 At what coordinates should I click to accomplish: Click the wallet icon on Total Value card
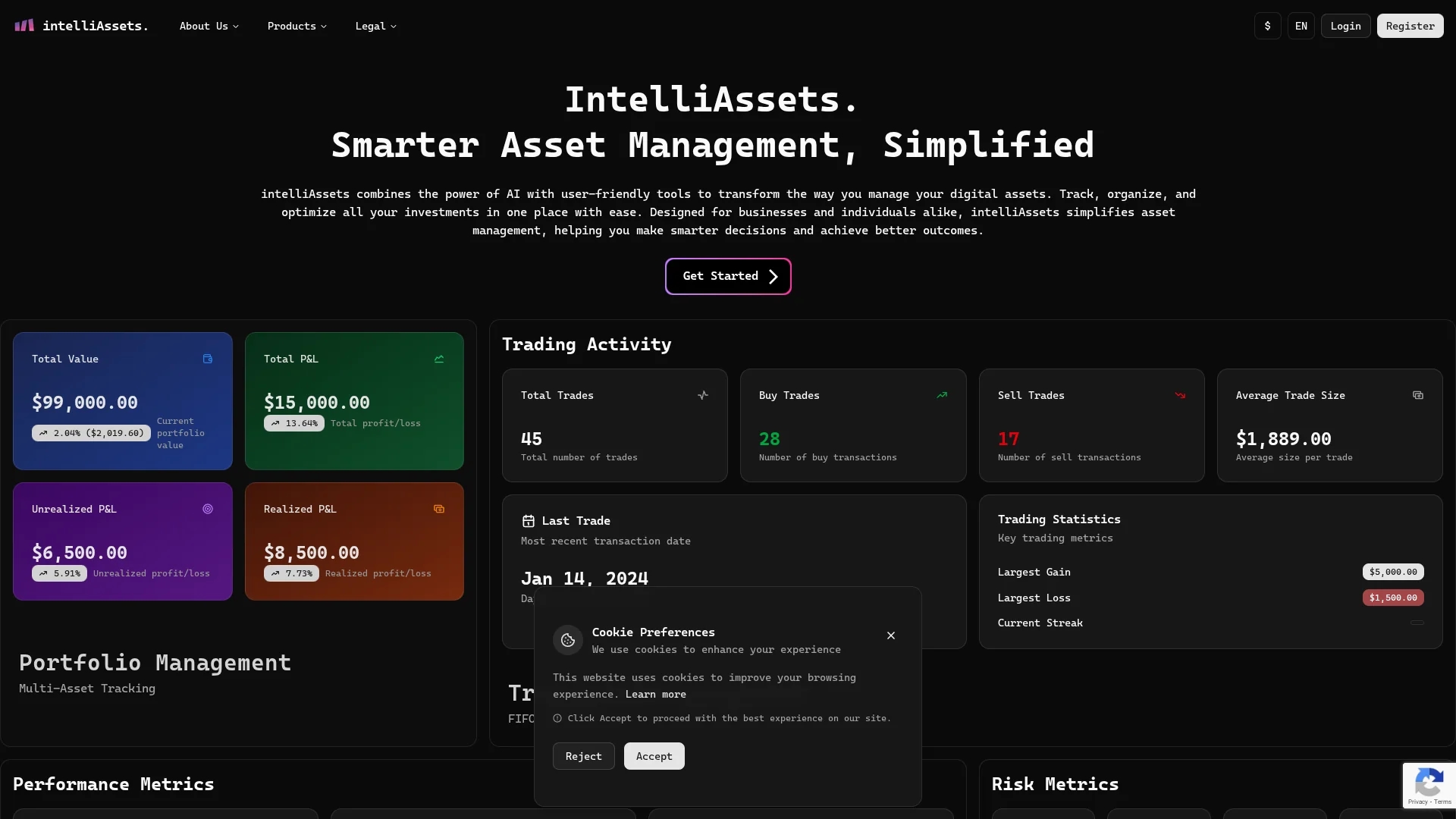click(x=208, y=359)
